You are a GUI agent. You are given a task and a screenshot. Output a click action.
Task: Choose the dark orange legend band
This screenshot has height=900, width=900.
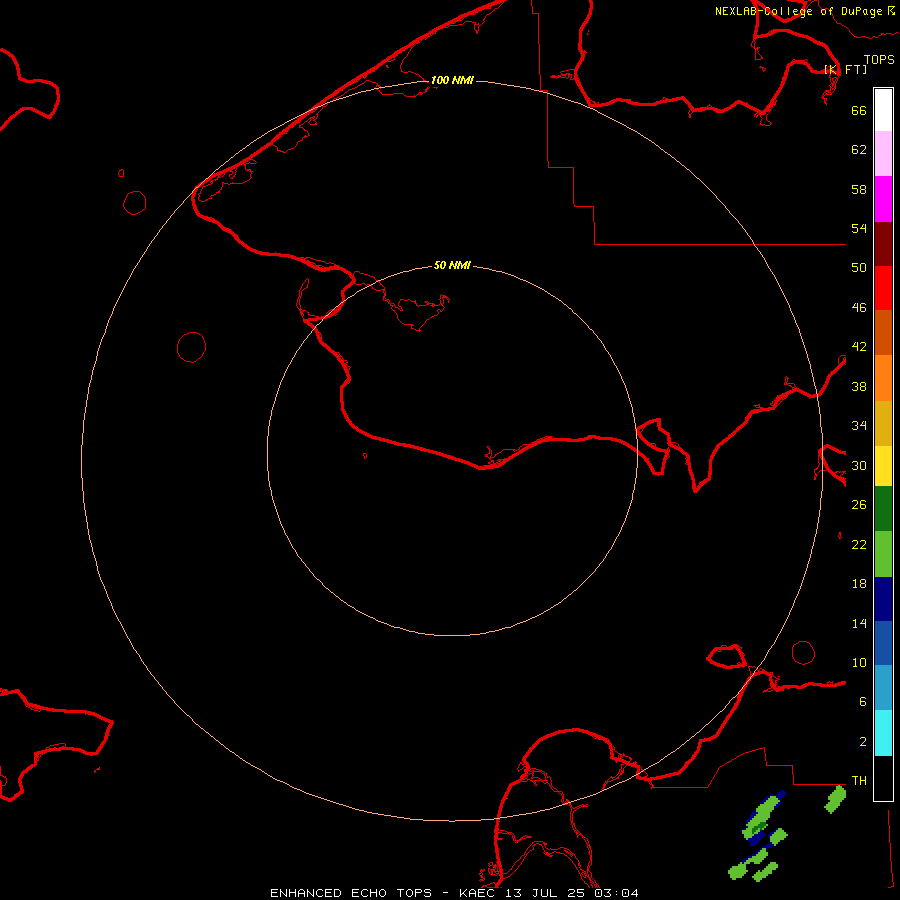coord(883,333)
